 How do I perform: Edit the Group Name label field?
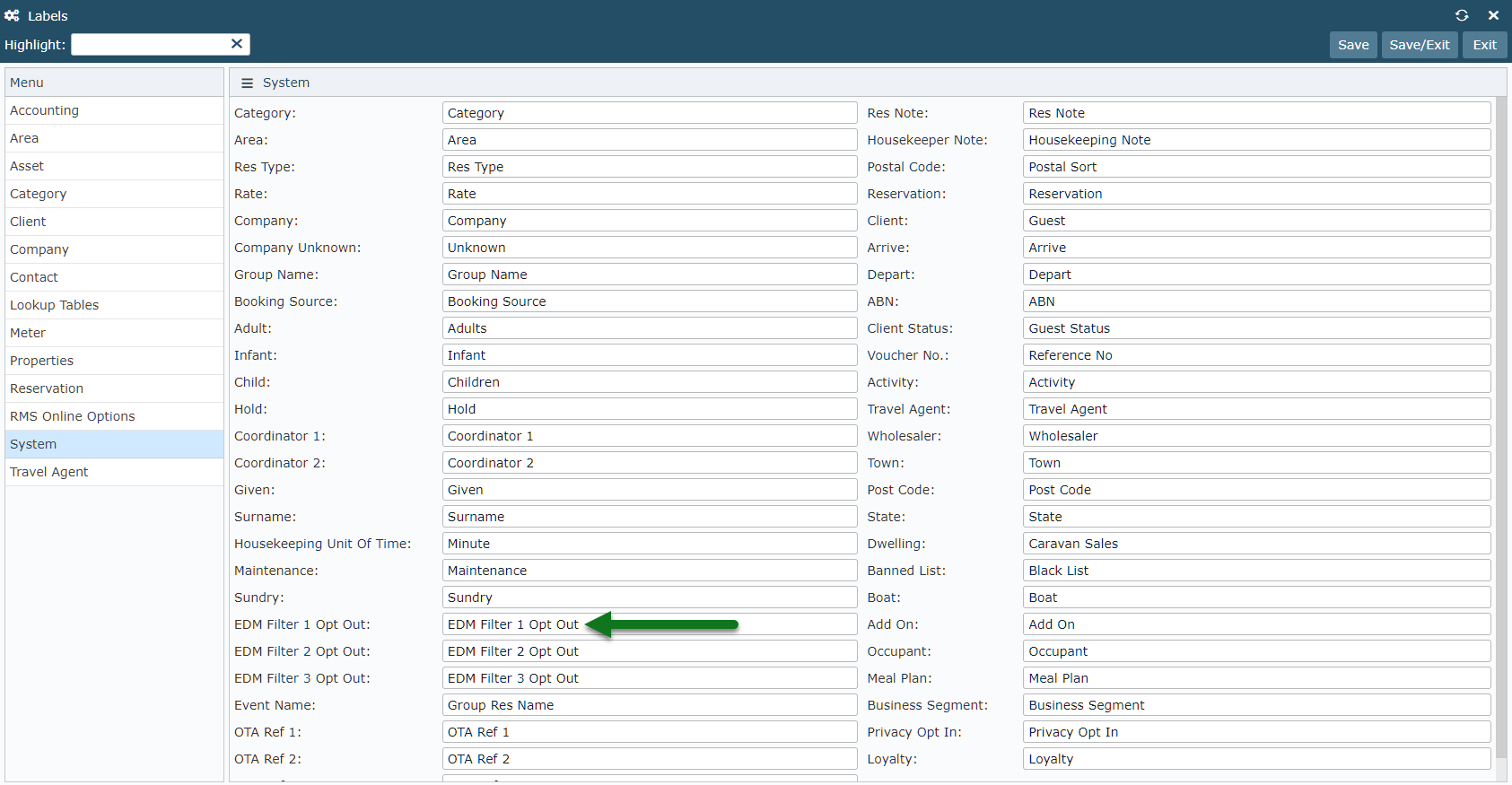coord(650,275)
